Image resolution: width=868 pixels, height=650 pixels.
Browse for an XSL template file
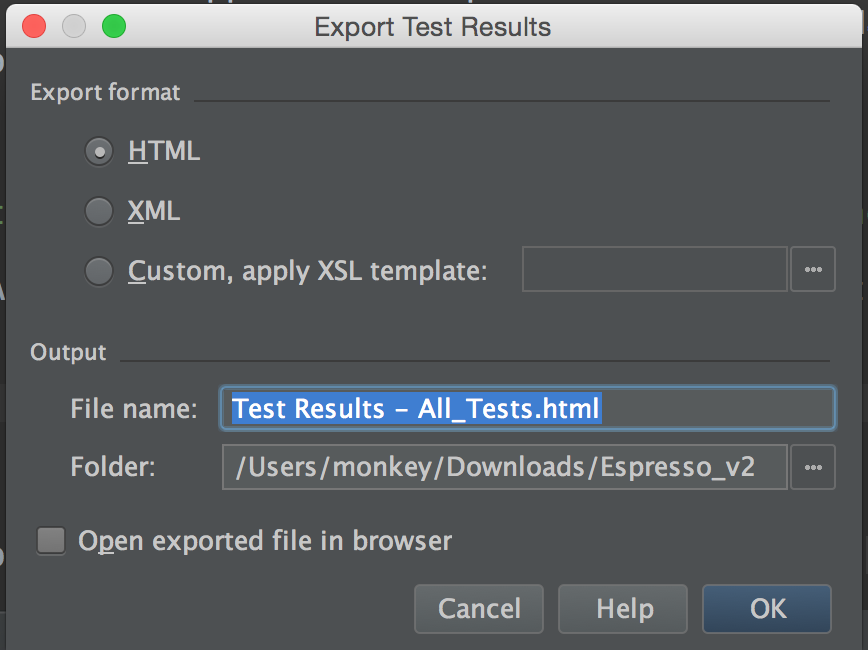point(812,270)
